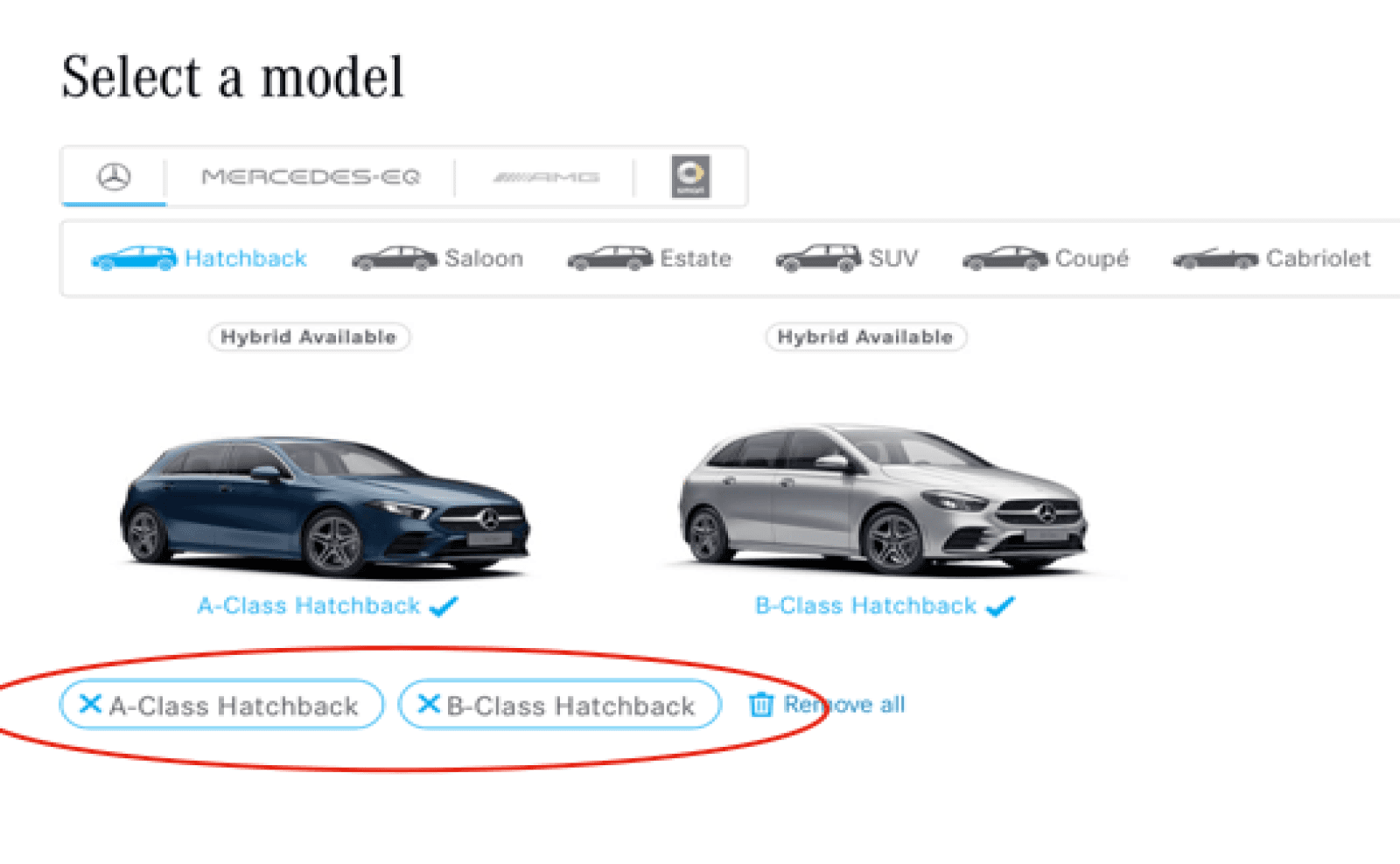Choose the SUV car silhouette icon

(x=819, y=259)
